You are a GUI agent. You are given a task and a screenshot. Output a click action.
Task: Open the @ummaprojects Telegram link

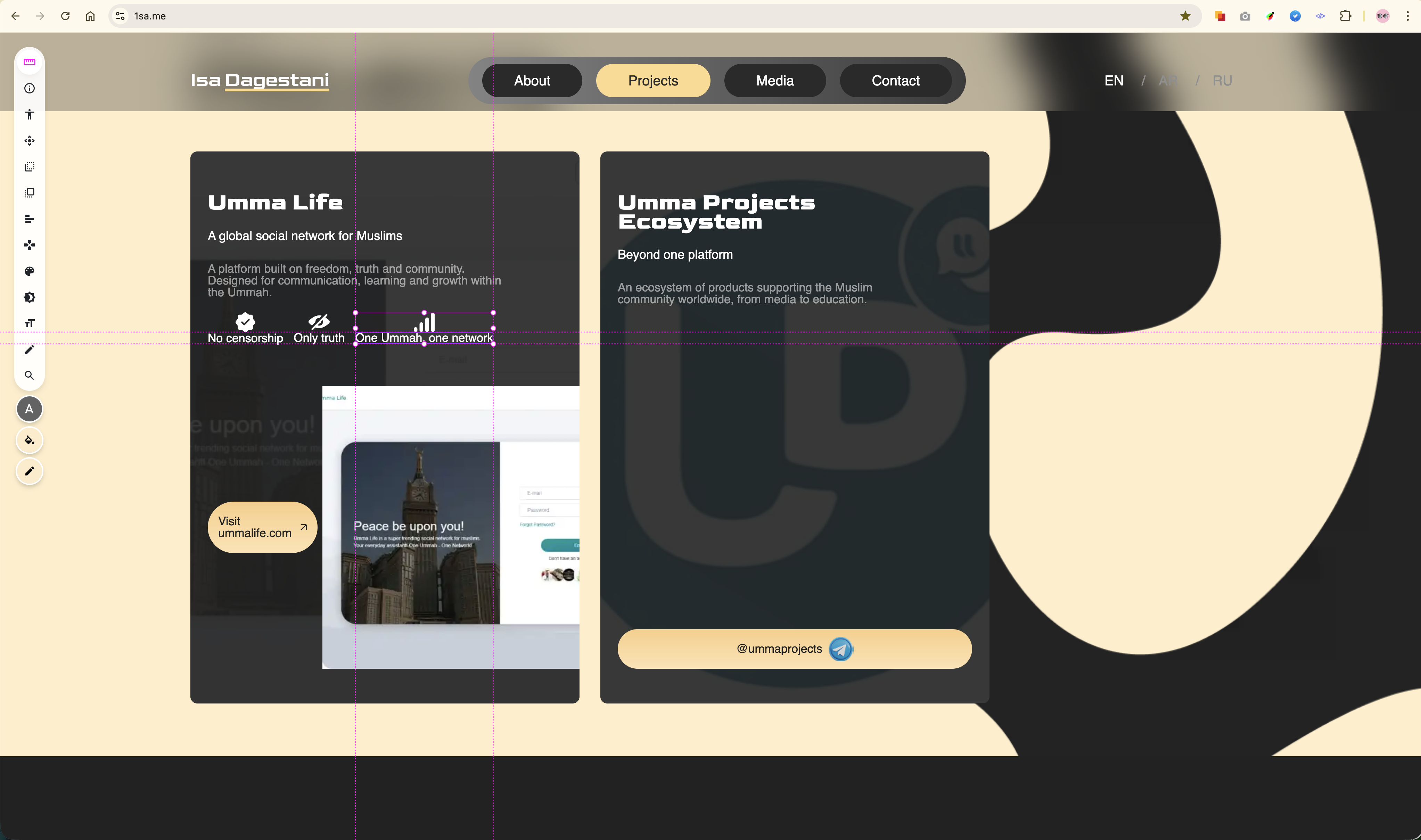[794, 649]
